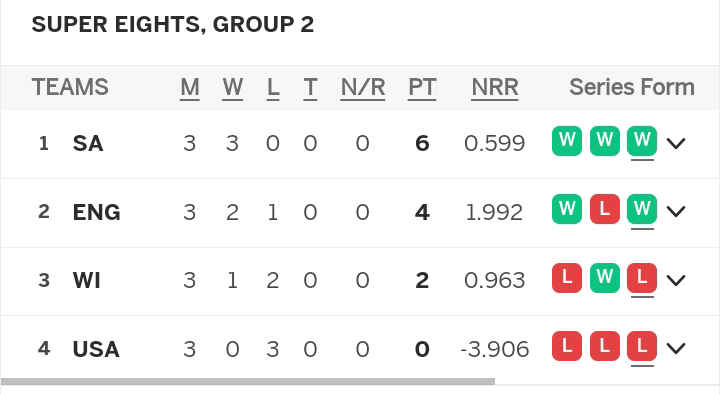Select the ENG team name
The width and height of the screenshot is (720, 394).
[96, 212]
